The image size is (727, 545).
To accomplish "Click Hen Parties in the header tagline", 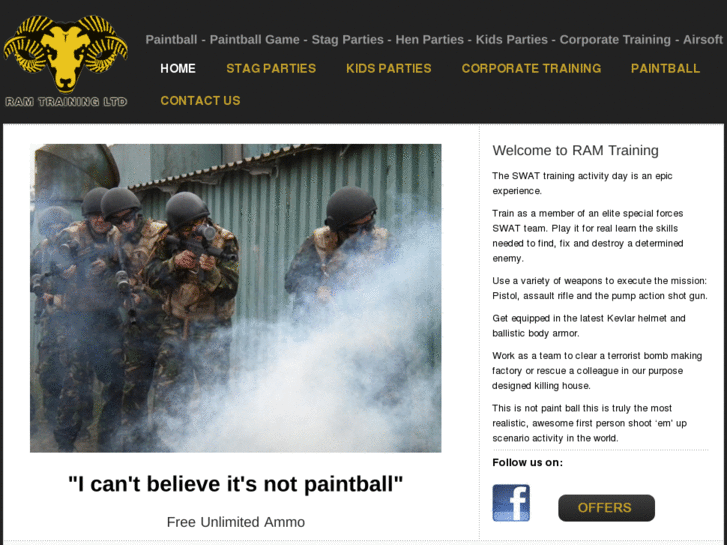I will coord(429,39).
